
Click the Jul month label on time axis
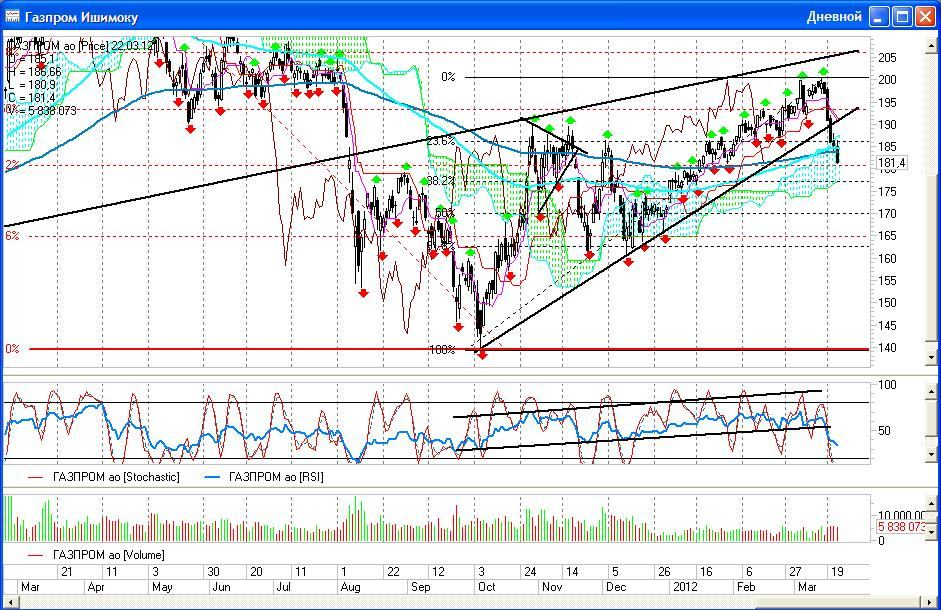[283, 587]
